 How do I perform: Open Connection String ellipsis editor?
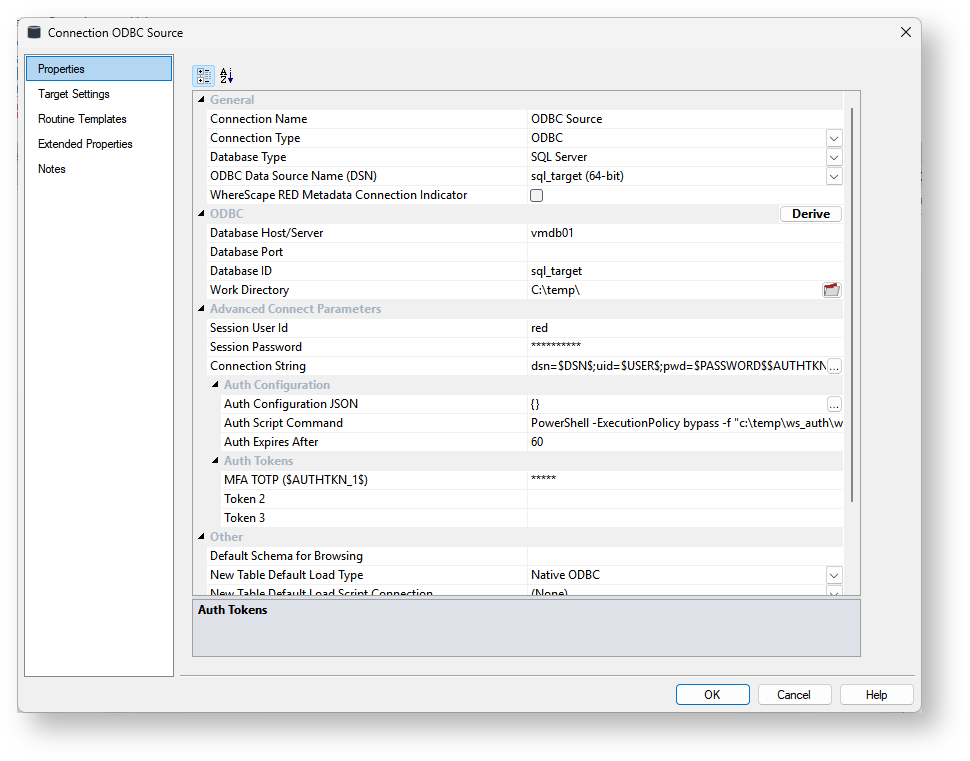[834, 366]
